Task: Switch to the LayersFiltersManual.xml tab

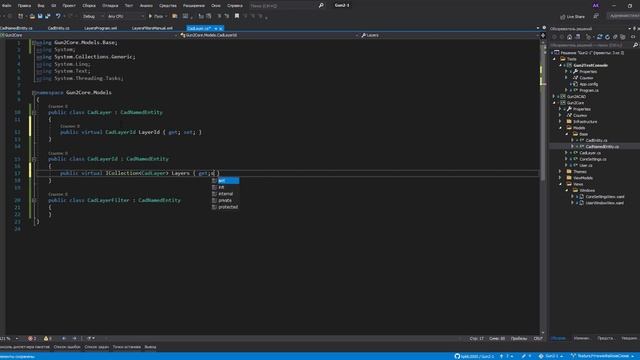Action: [152, 28]
